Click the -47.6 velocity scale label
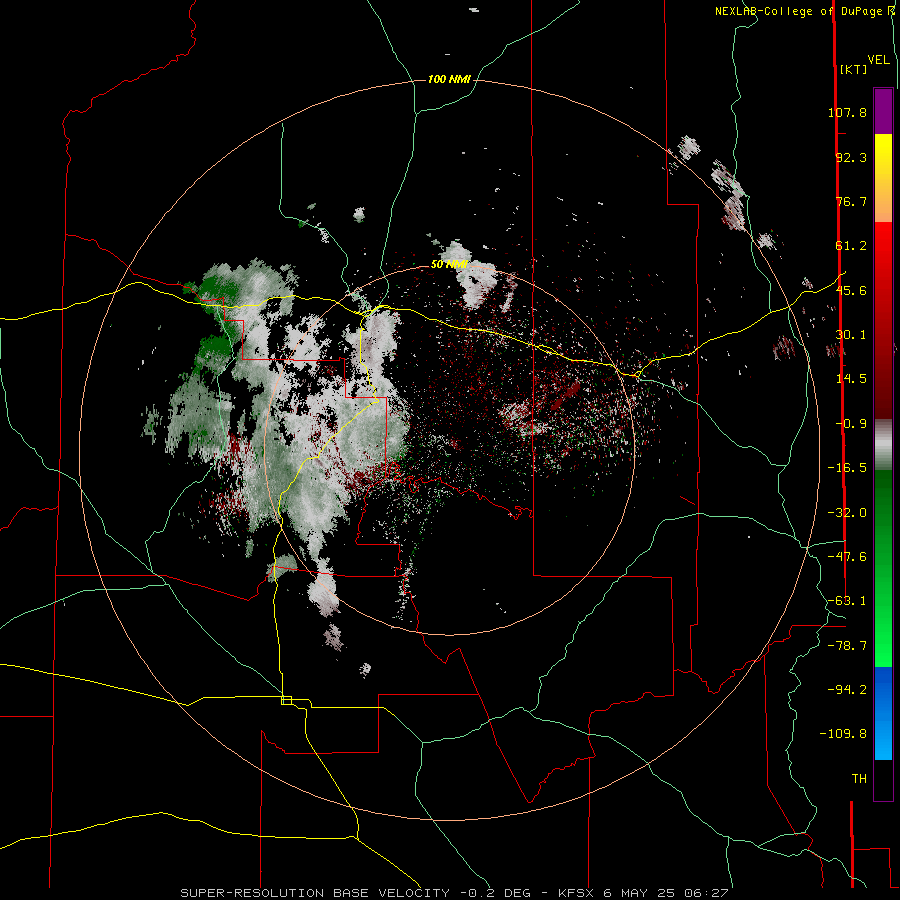 pyautogui.click(x=847, y=557)
